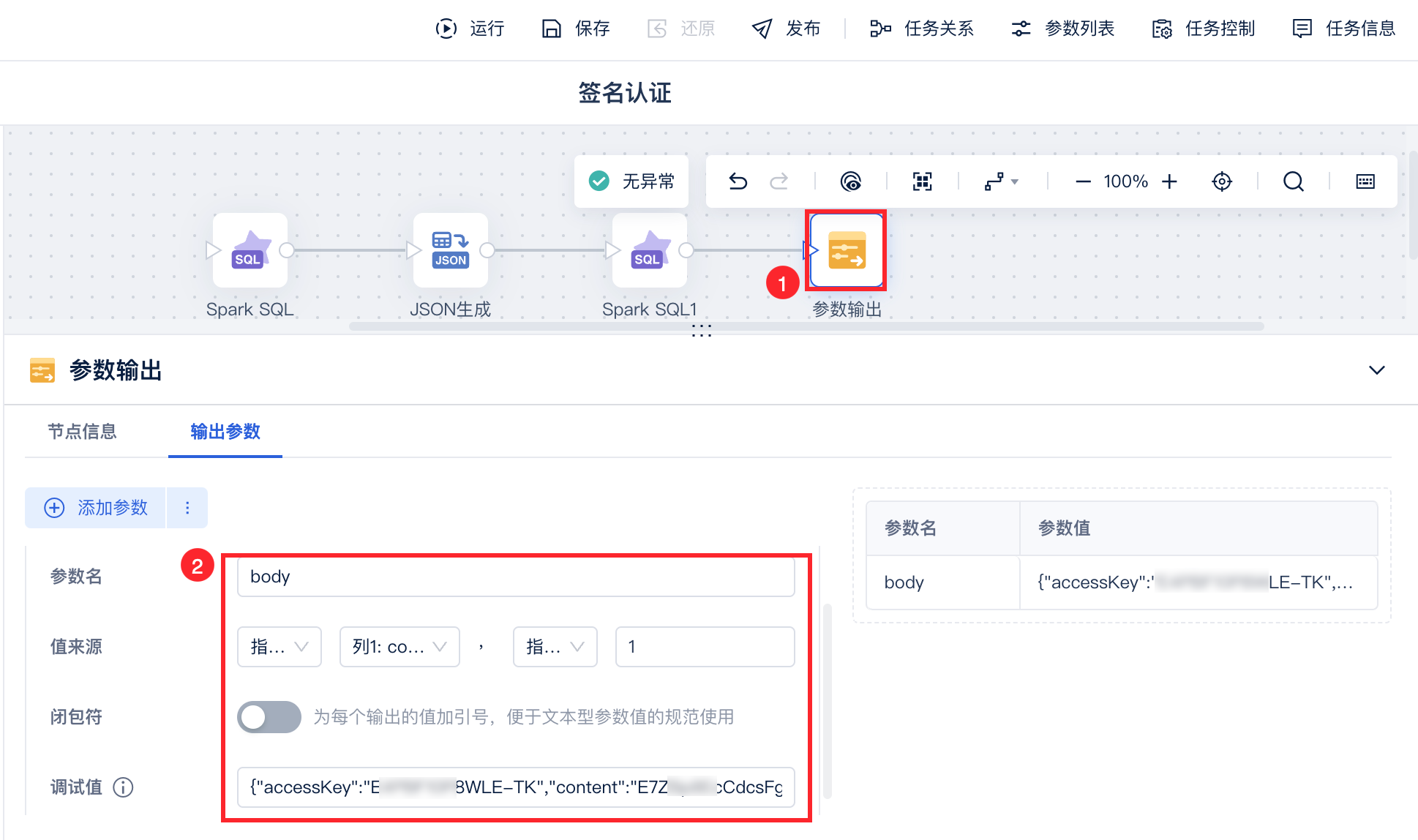The width and height of the screenshot is (1418, 840).
Task: Toggle the 闭包符 switch
Action: tap(269, 717)
